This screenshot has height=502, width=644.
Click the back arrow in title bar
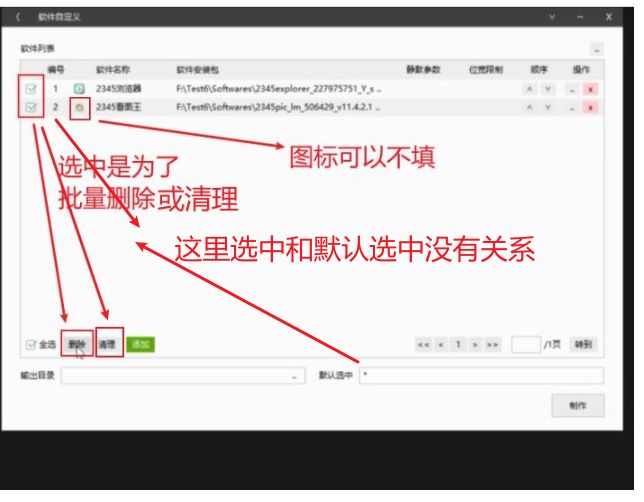click(x=17, y=17)
